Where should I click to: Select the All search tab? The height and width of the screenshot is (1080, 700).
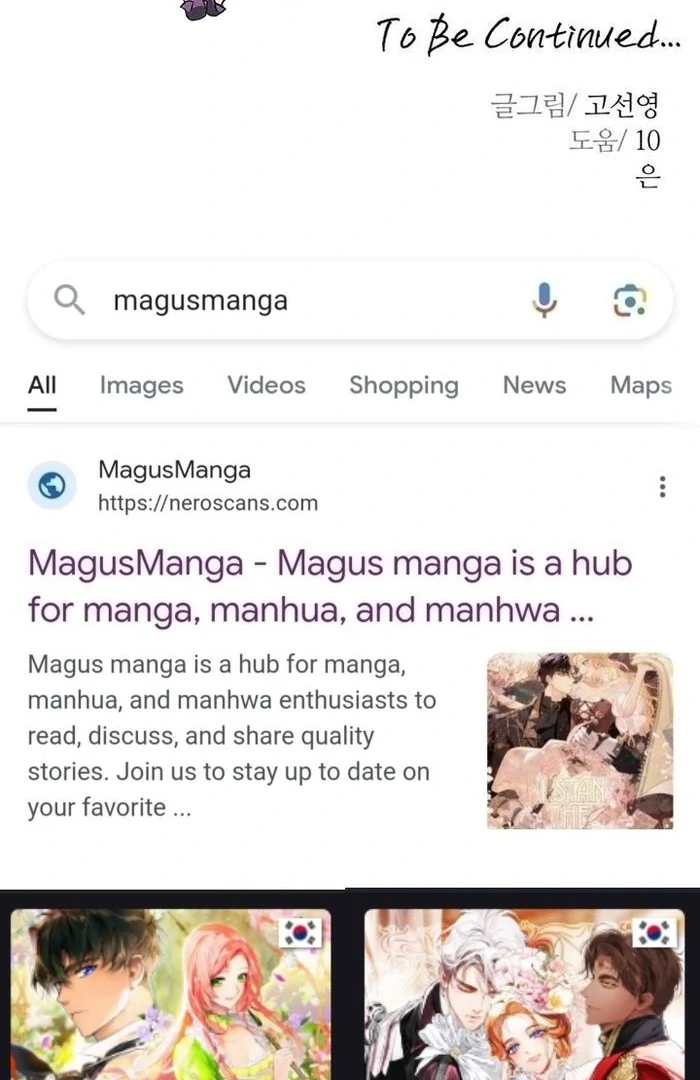(42, 385)
